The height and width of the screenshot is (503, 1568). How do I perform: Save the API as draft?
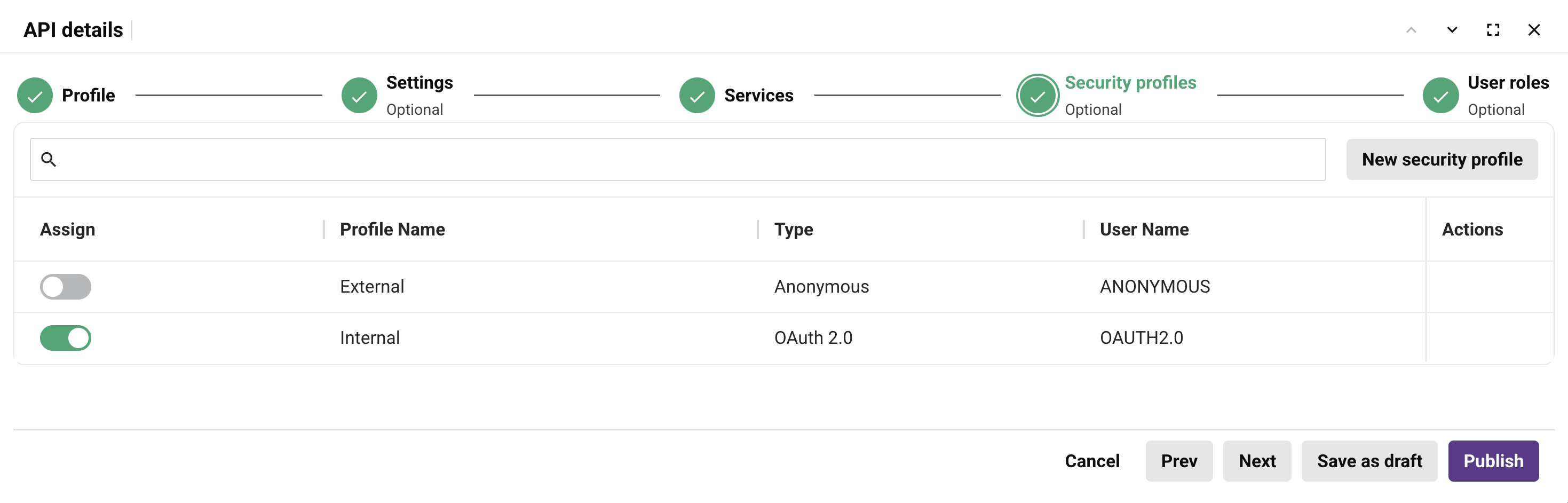coord(1369,461)
